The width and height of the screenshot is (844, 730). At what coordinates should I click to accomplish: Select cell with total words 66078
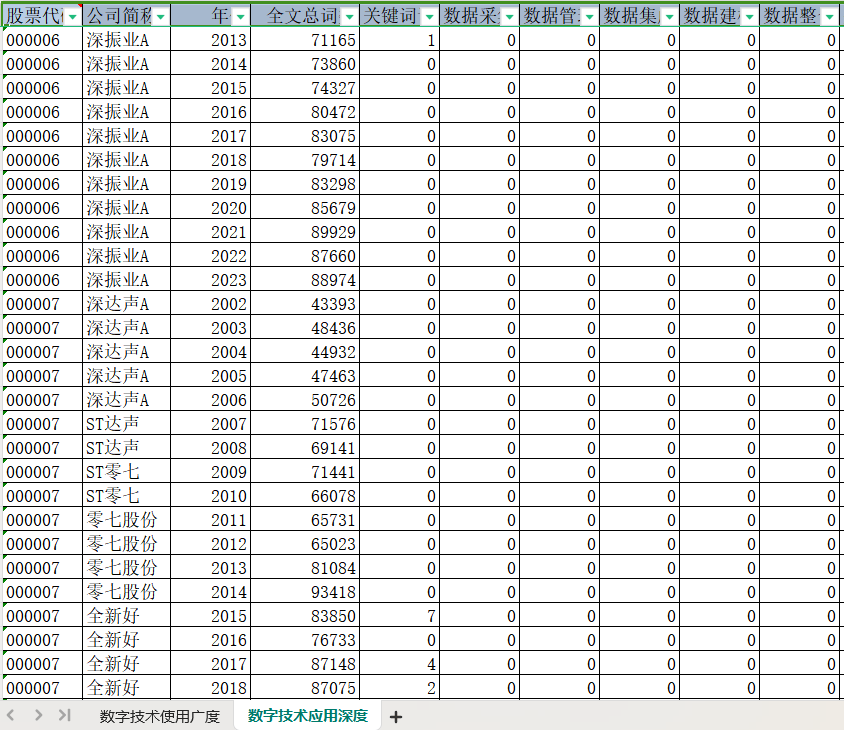point(305,495)
